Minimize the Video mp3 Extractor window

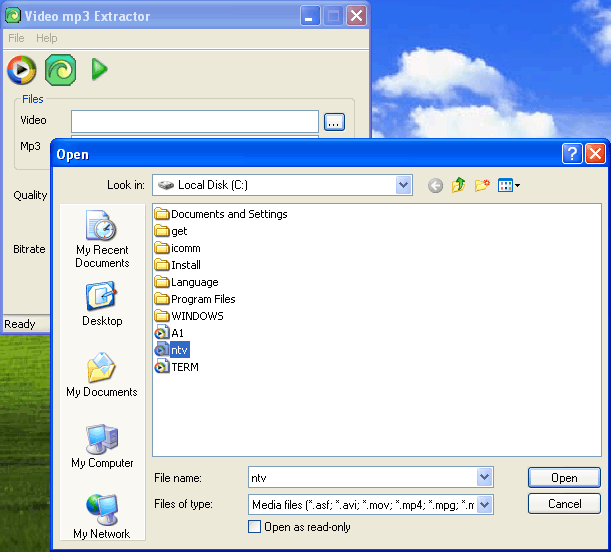point(310,16)
